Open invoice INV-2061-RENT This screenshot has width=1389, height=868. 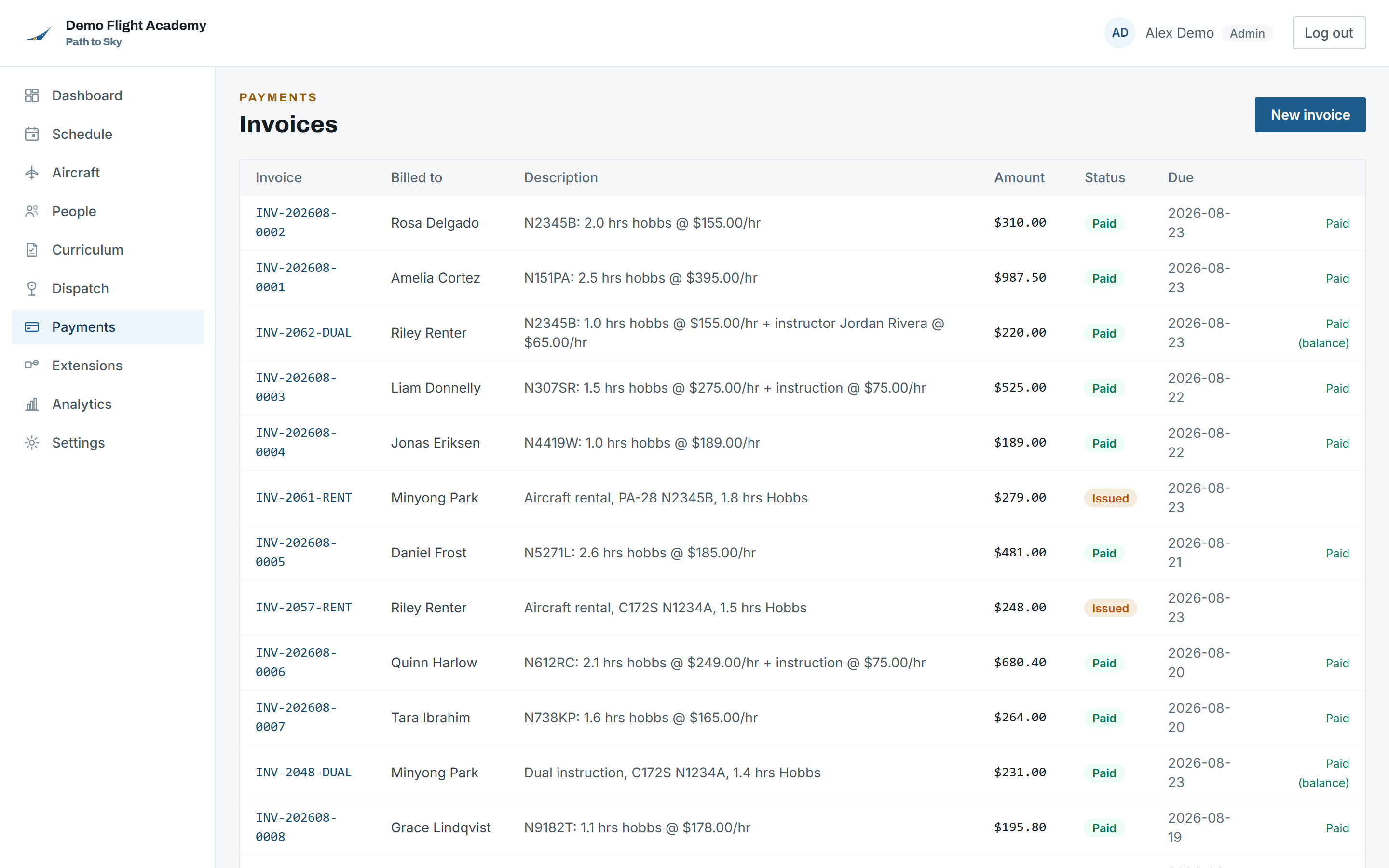tap(304, 497)
